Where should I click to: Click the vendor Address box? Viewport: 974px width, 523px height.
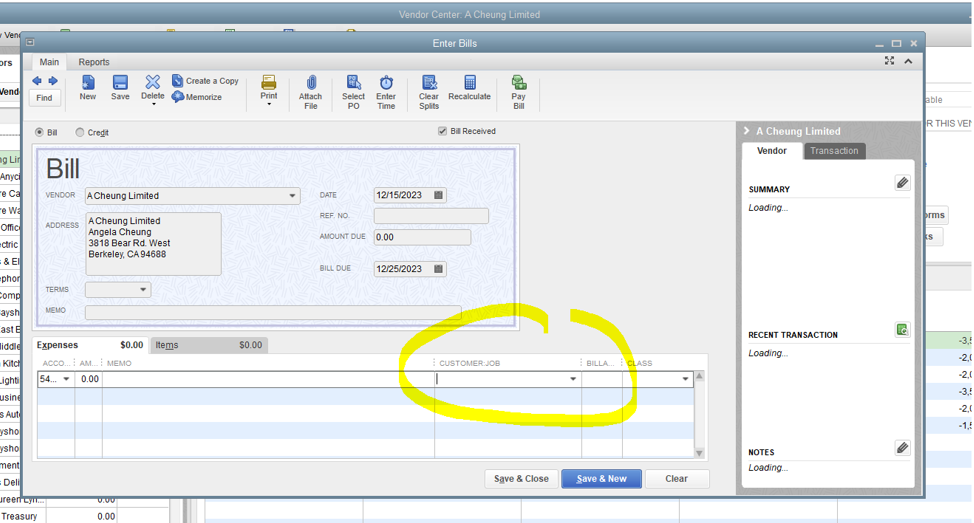coord(153,244)
